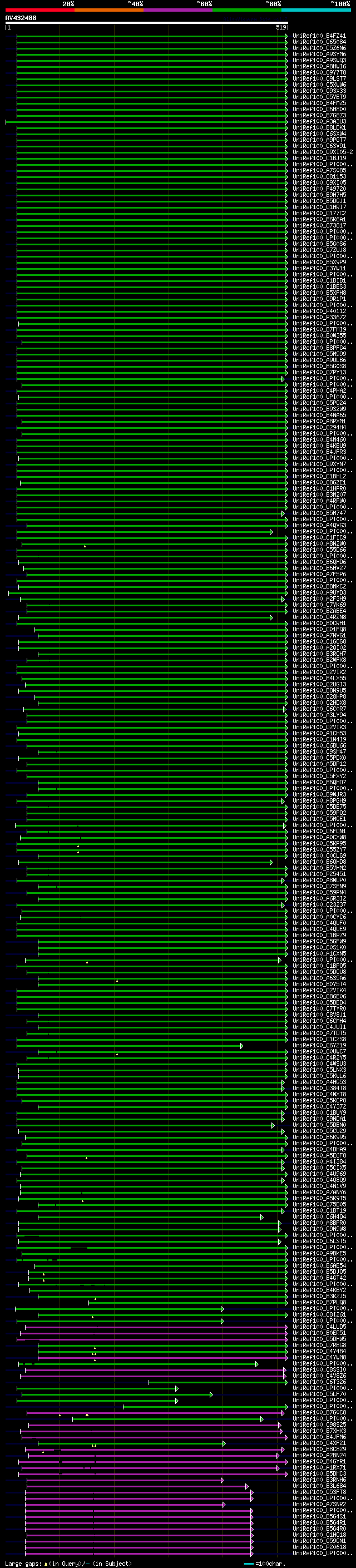This screenshot has height=1568, width=356.
Task: Select the UniRef100_A0CYC6 label
Action: tap(319, 917)
